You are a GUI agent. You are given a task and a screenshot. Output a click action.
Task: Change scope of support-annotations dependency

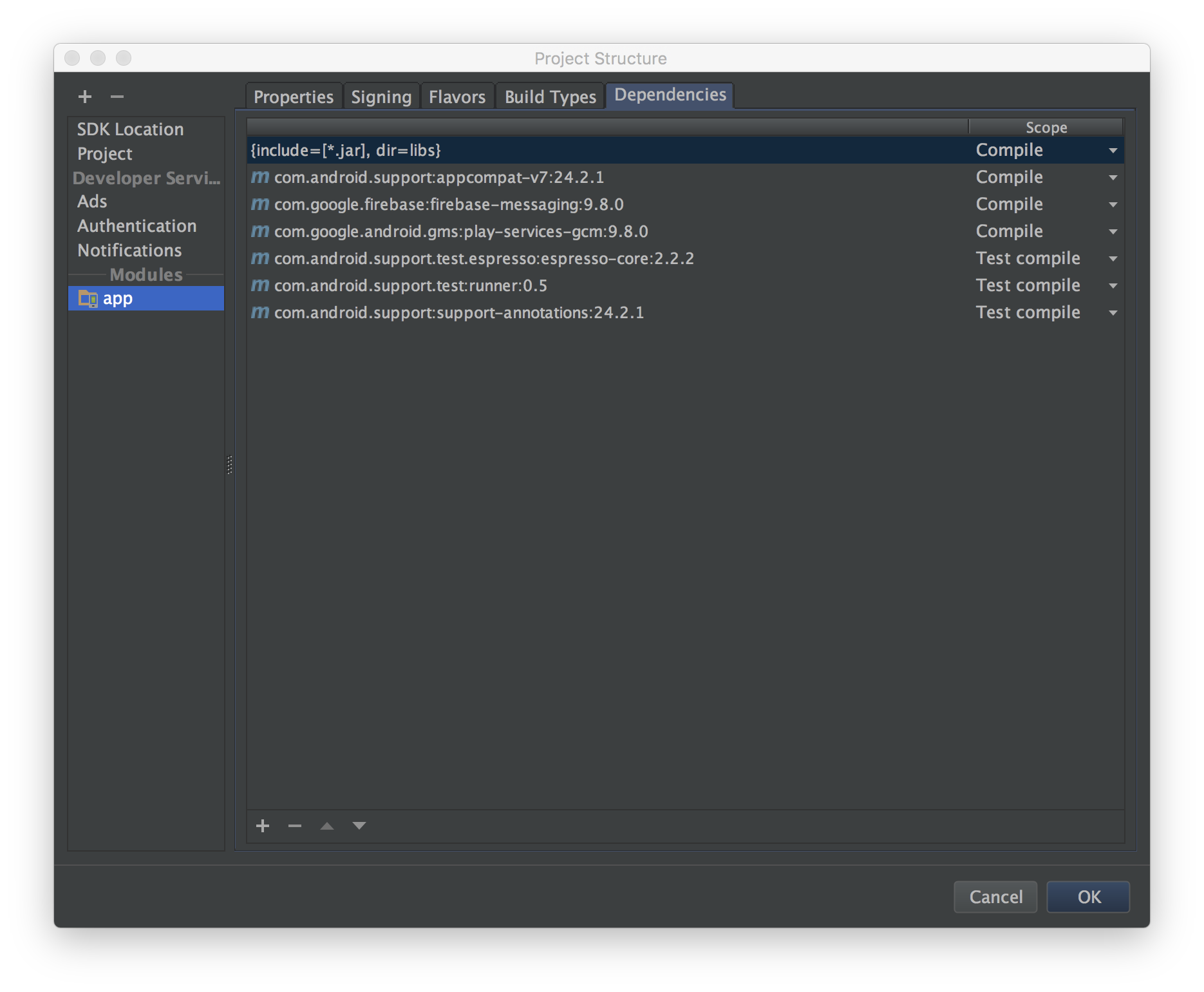(x=1113, y=312)
